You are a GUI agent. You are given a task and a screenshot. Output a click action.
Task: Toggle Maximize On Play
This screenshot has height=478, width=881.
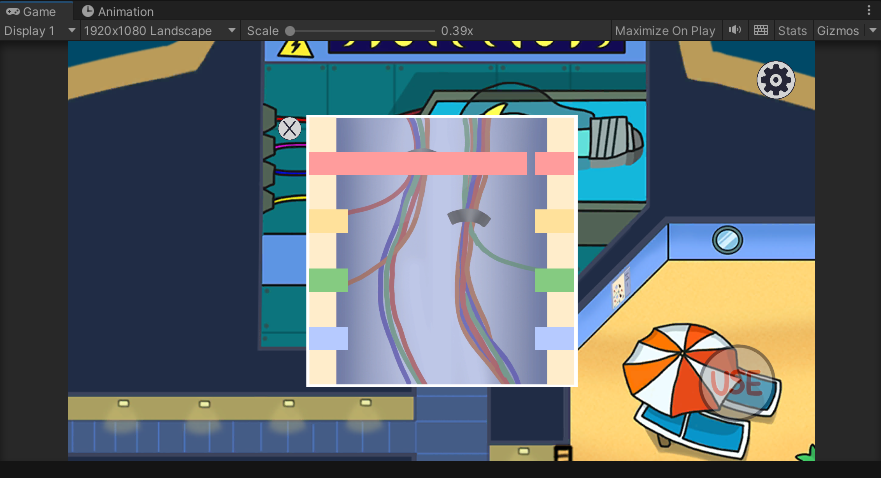click(x=665, y=31)
